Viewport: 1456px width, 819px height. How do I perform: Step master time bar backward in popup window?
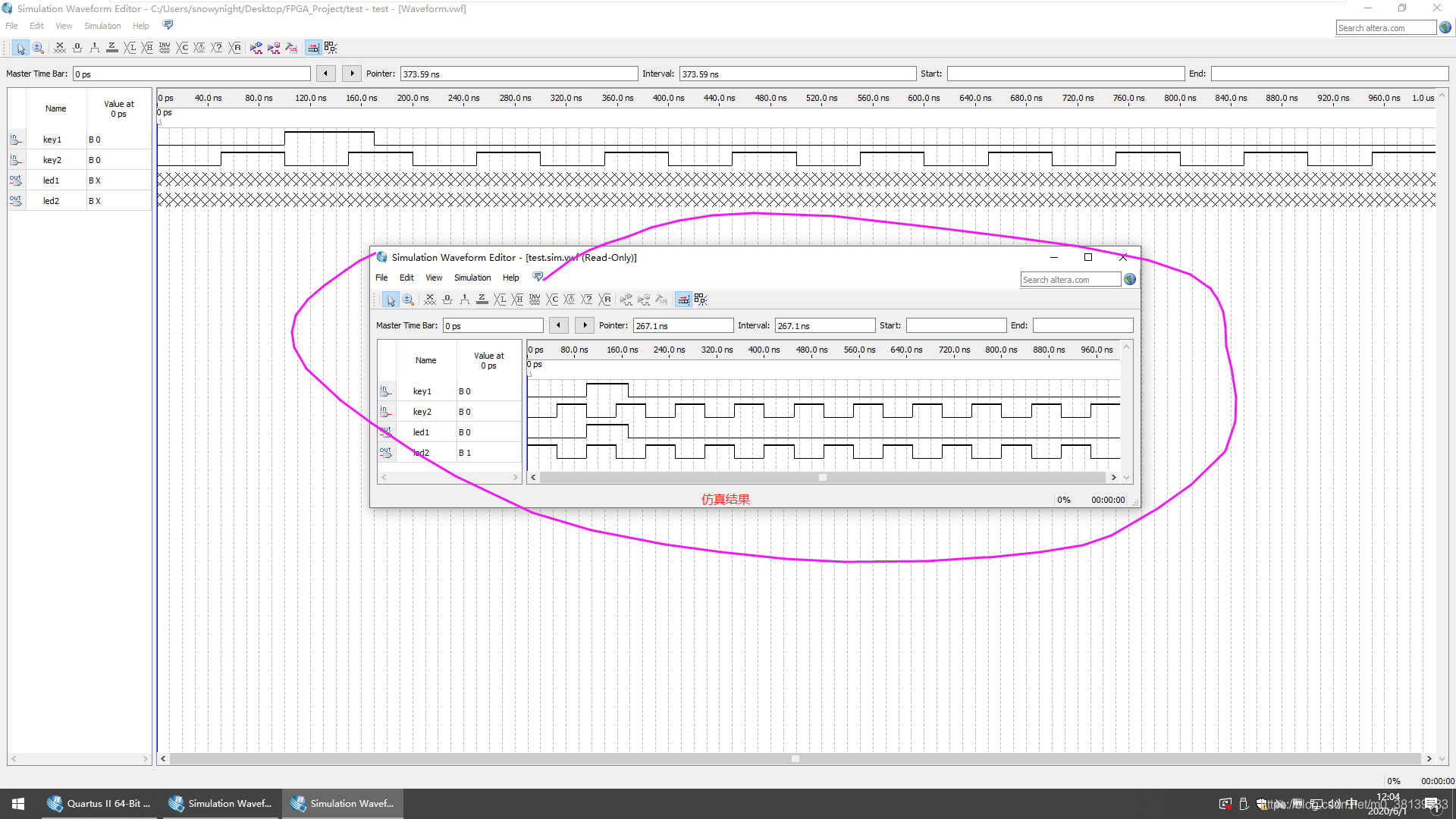(x=559, y=325)
